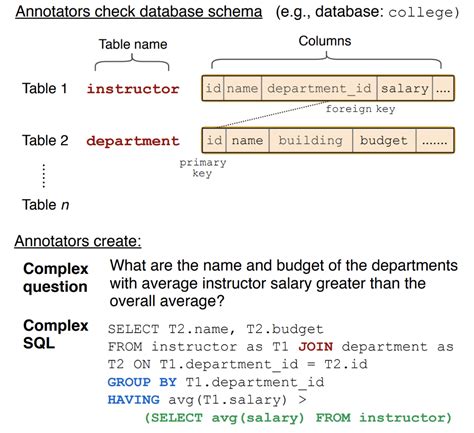
Task: Click the ellipsis cell in the instructor row
Action: (x=443, y=88)
